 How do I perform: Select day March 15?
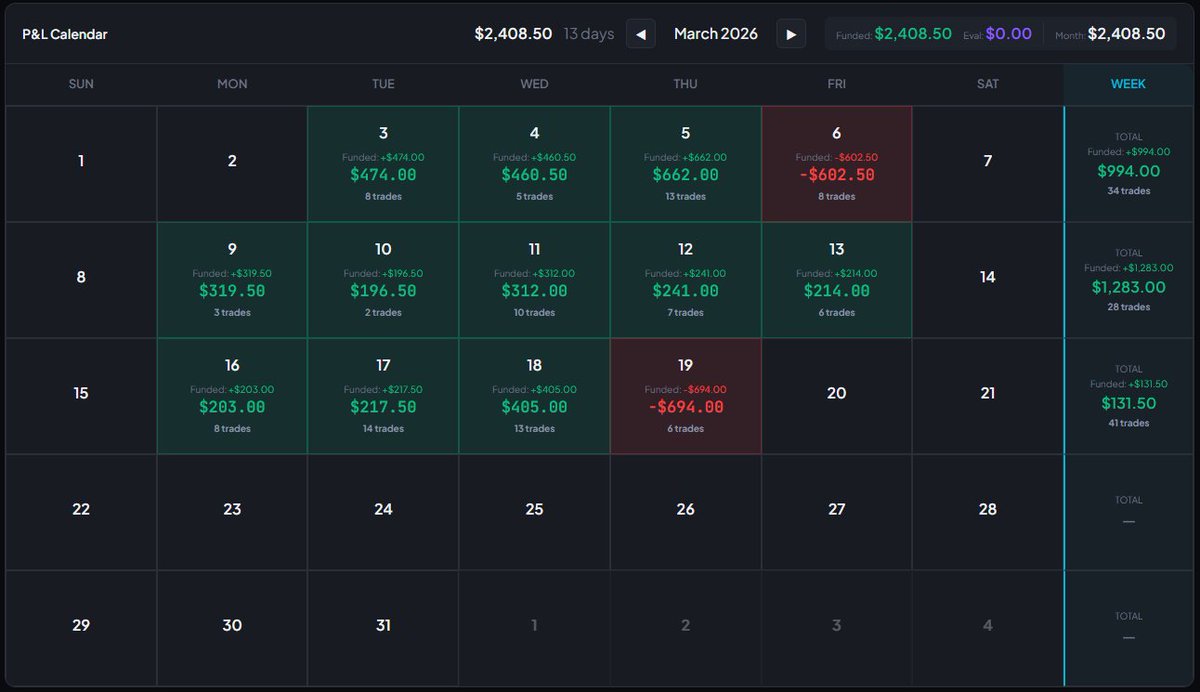coord(81,396)
